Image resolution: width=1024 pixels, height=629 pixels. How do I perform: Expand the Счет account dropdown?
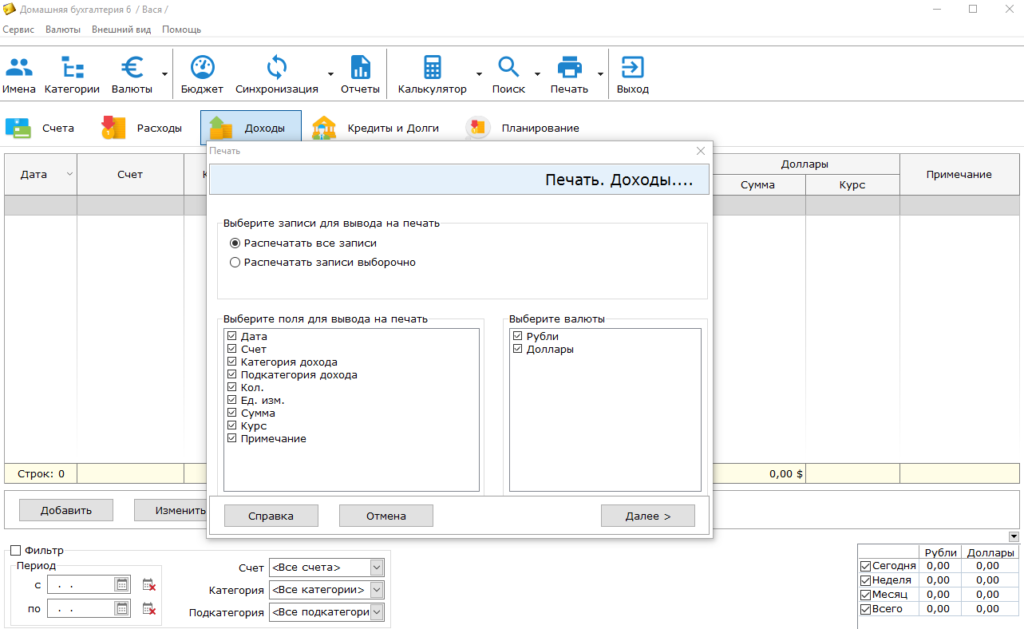(376, 567)
